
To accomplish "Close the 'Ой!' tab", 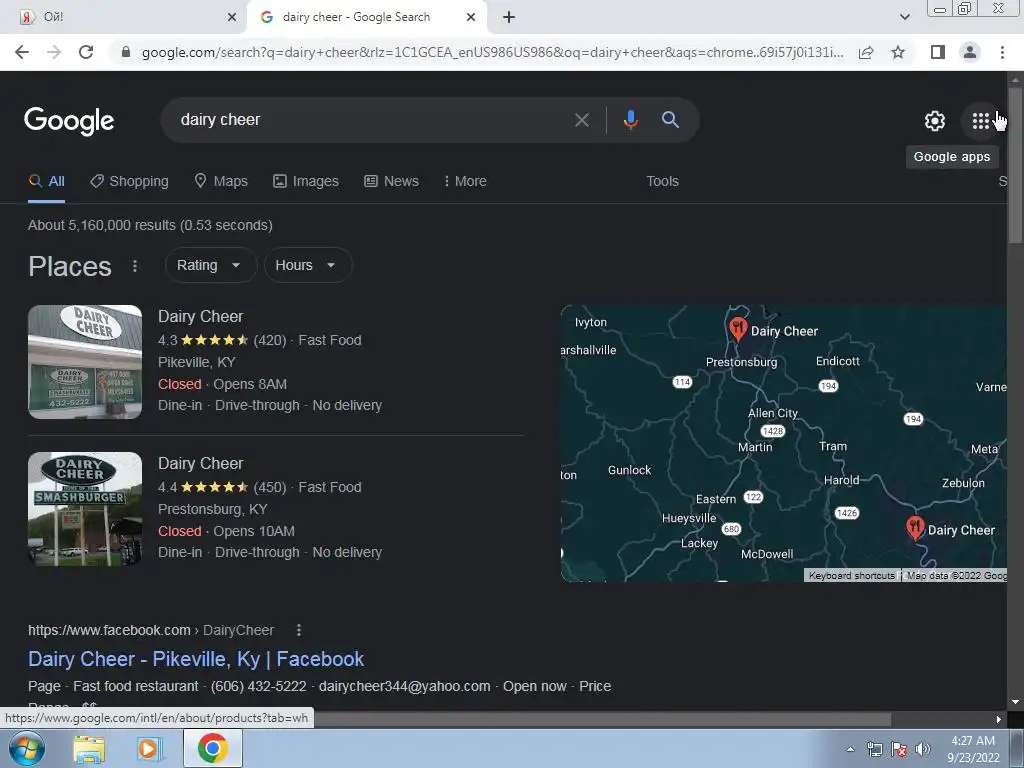I will (x=232, y=17).
